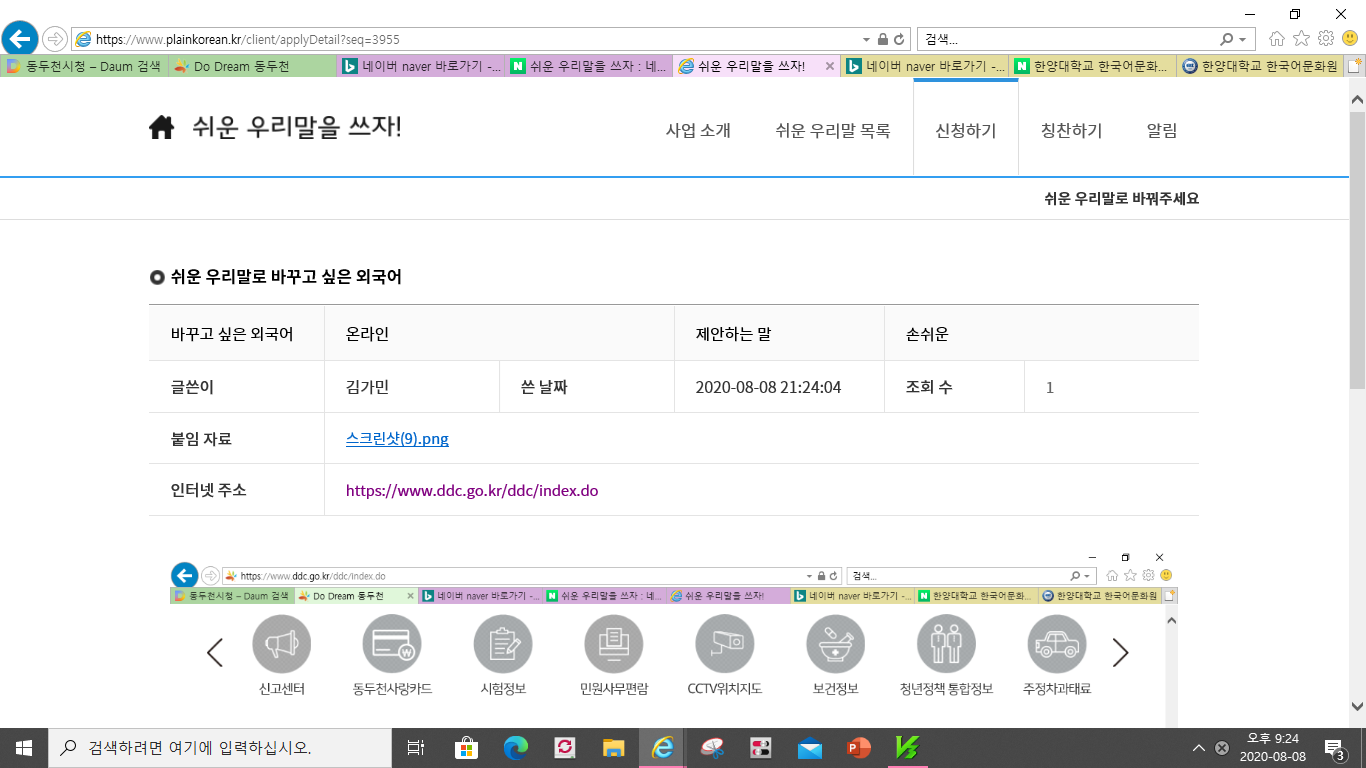The image size is (1366, 768).
Task: Show hidden system tray icons
Action: [x=1198, y=748]
